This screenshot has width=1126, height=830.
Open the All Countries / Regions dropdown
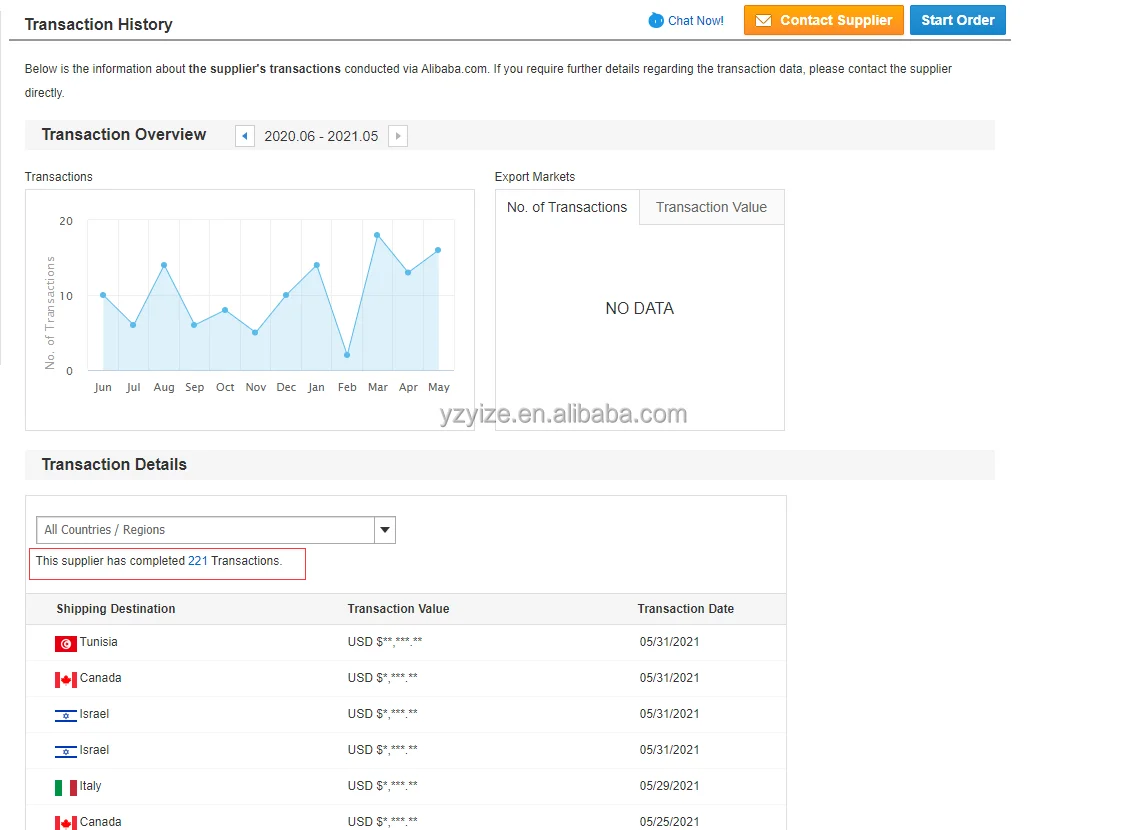pyautogui.click(x=206, y=530)
